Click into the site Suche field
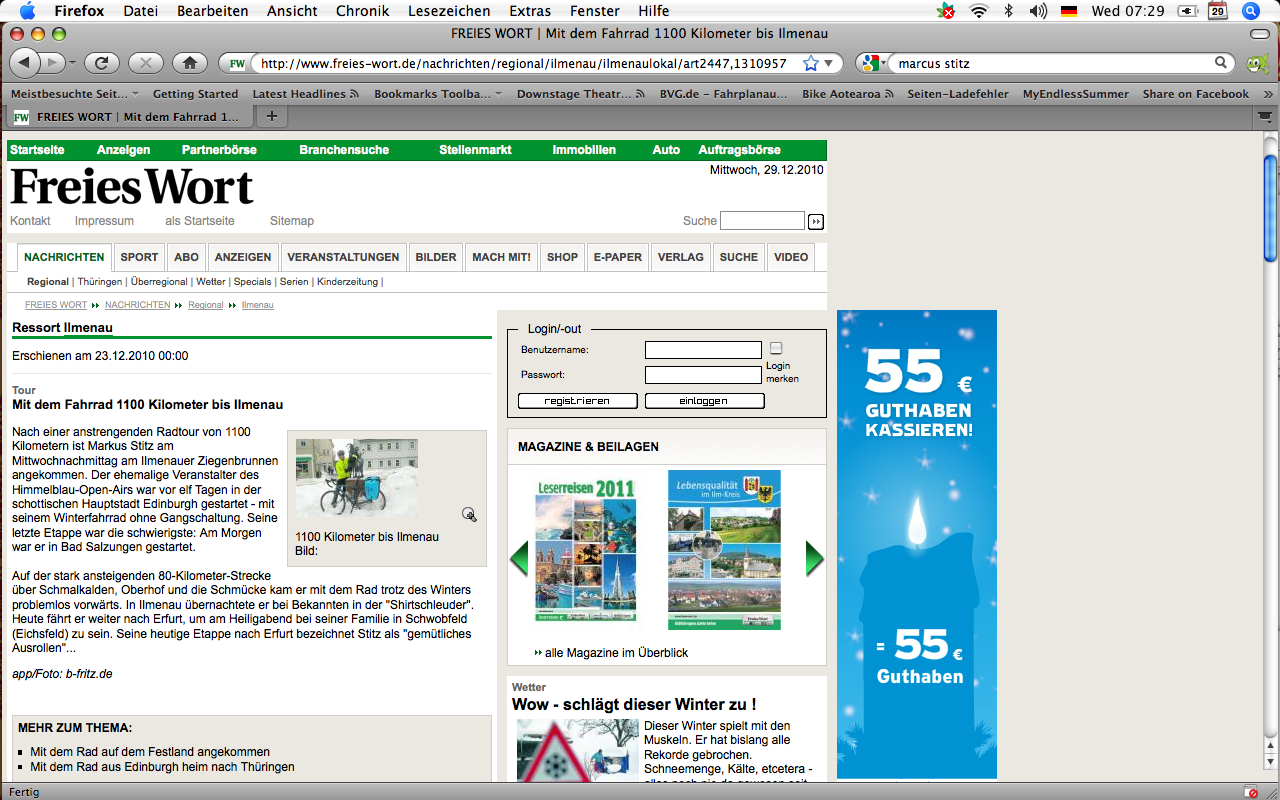The width and height of the screenshot is (1280, 800). 762,221
